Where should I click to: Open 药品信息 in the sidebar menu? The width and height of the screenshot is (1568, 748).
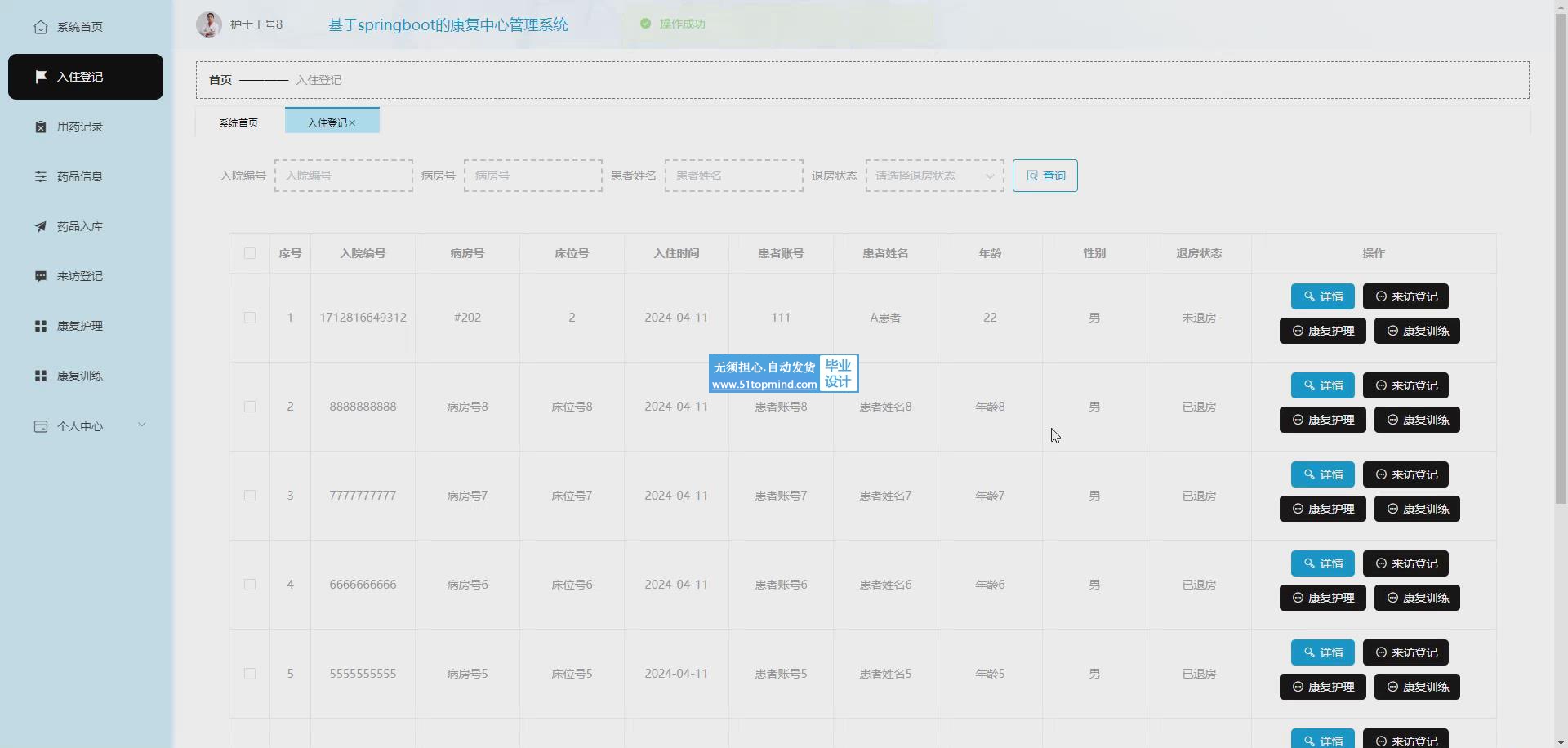(x=86, y=176)
